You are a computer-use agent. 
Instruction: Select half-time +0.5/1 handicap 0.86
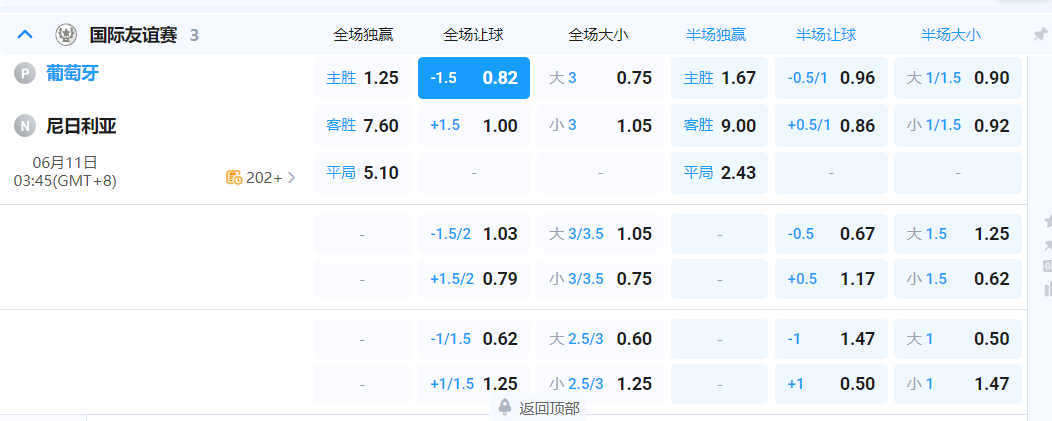click(x=831, y=125)
